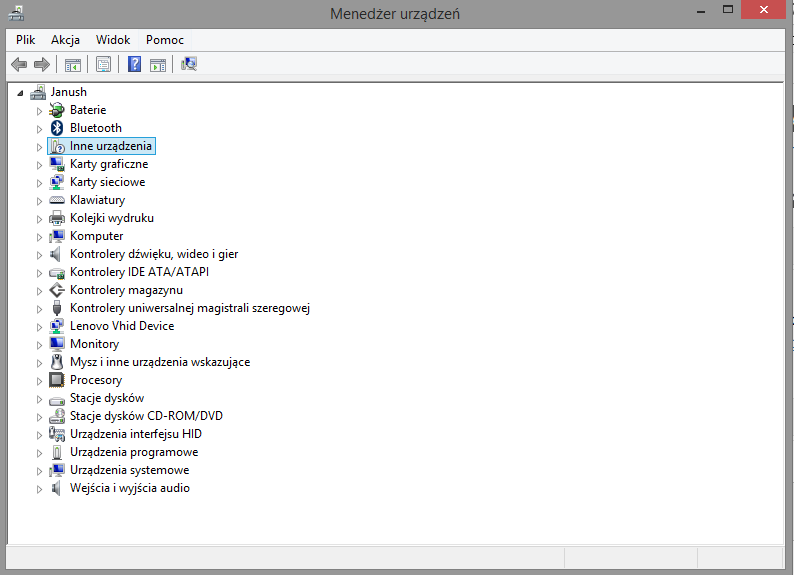Click the Urządzenia interfejsu HID icon
Screen dimensions: 794x575
(57, 434)
